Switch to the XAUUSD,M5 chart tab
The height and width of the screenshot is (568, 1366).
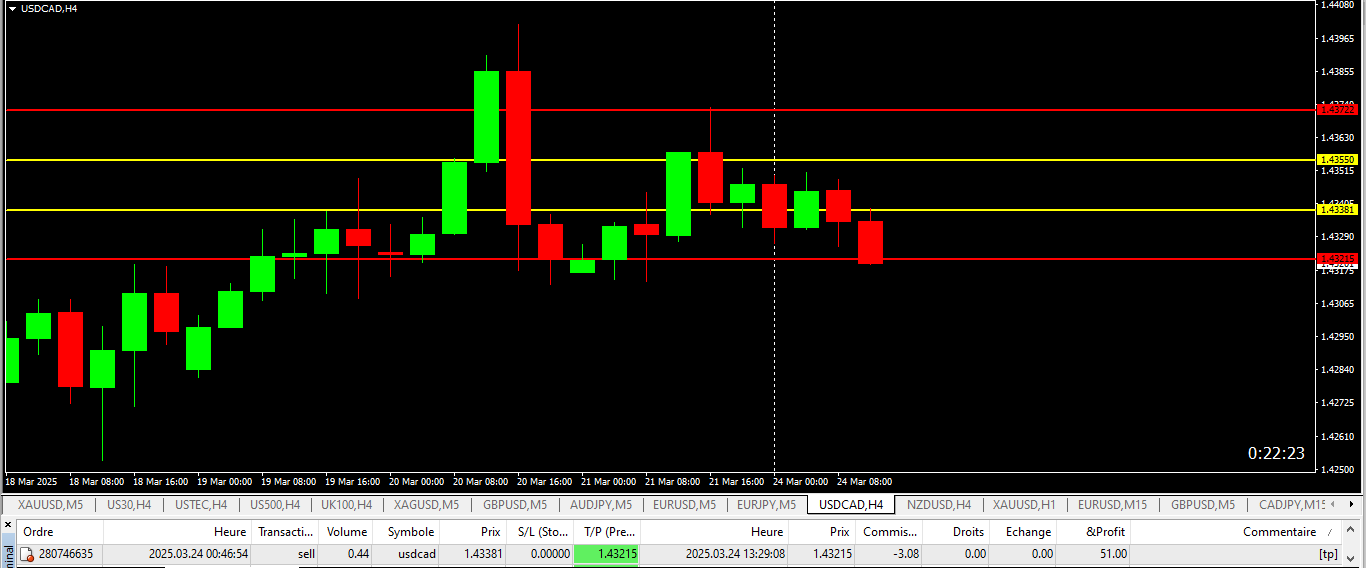(51, 505)
